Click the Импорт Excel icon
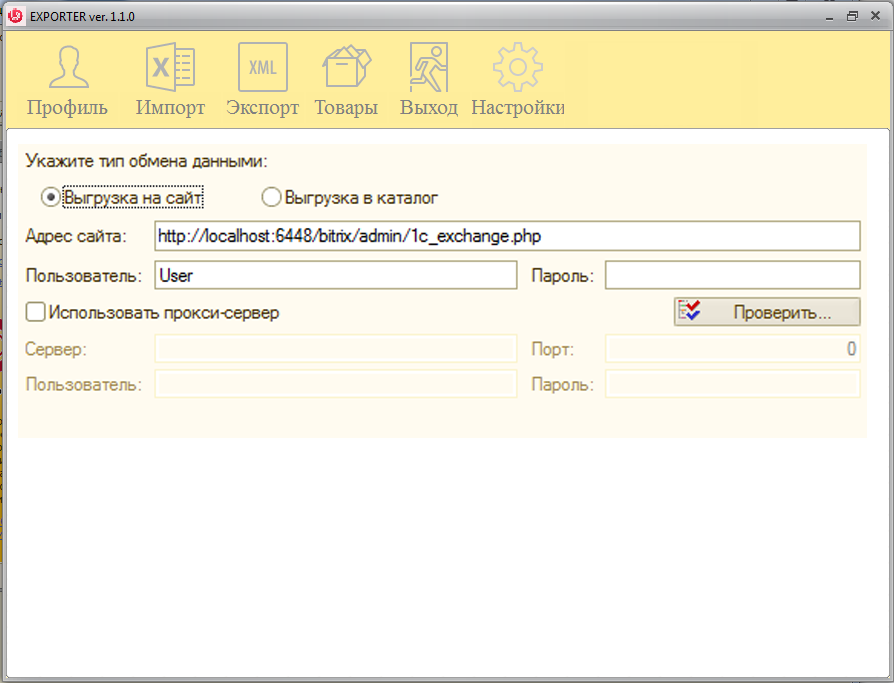The width and height of the screenshot is (894, 683). coord(170,67)
